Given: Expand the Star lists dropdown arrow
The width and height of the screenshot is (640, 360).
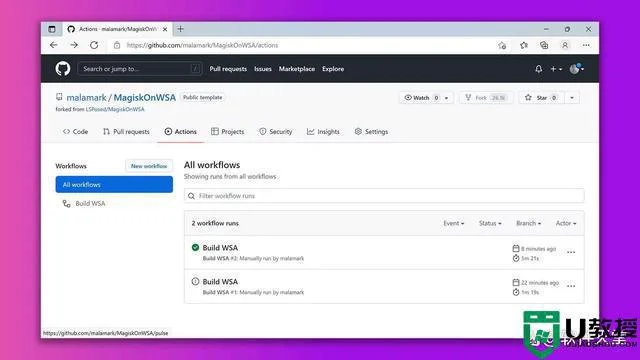Looking at the screenshot, I should (x=572, y=98).
